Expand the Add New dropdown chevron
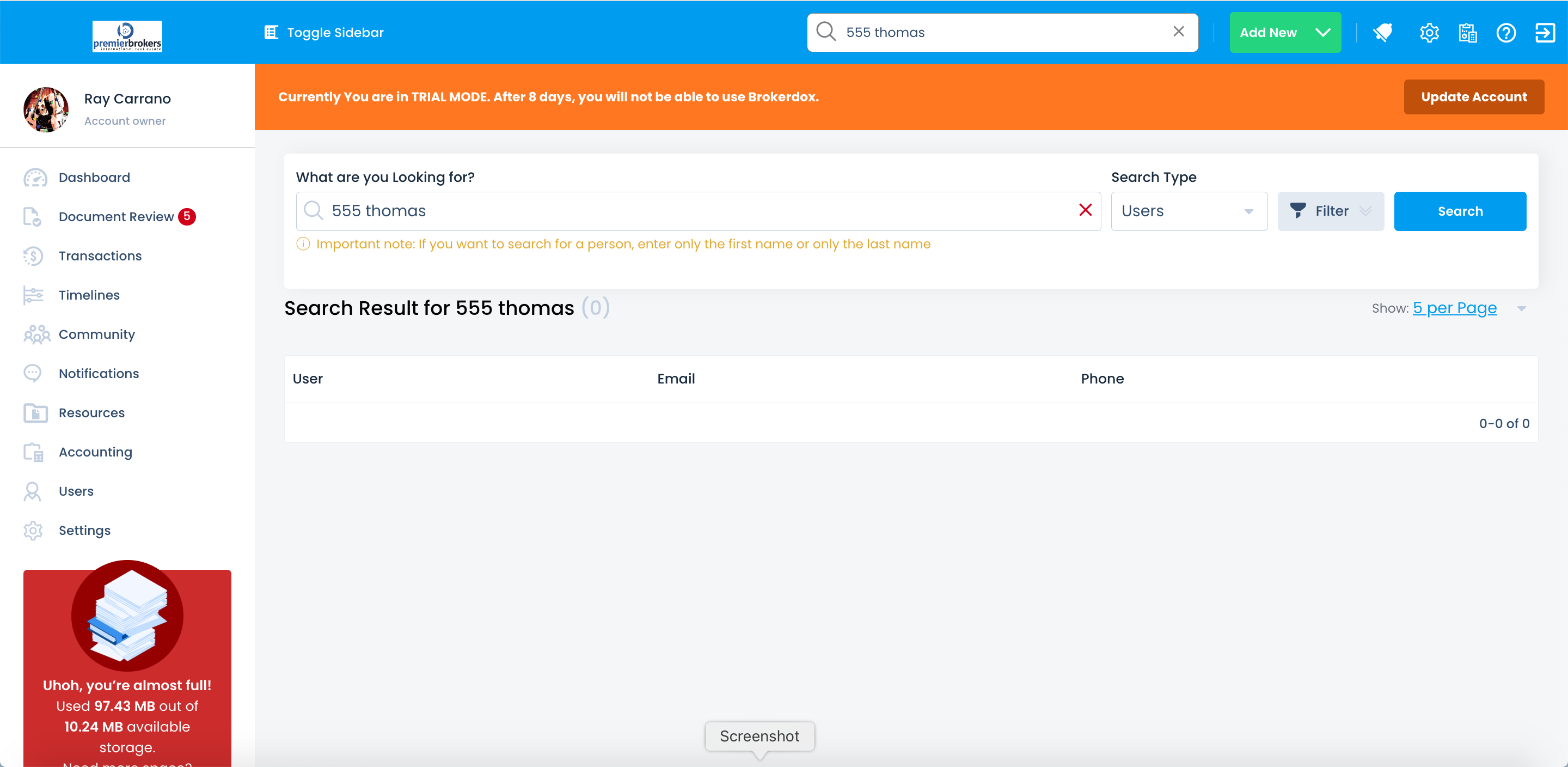 [1322, 32]
